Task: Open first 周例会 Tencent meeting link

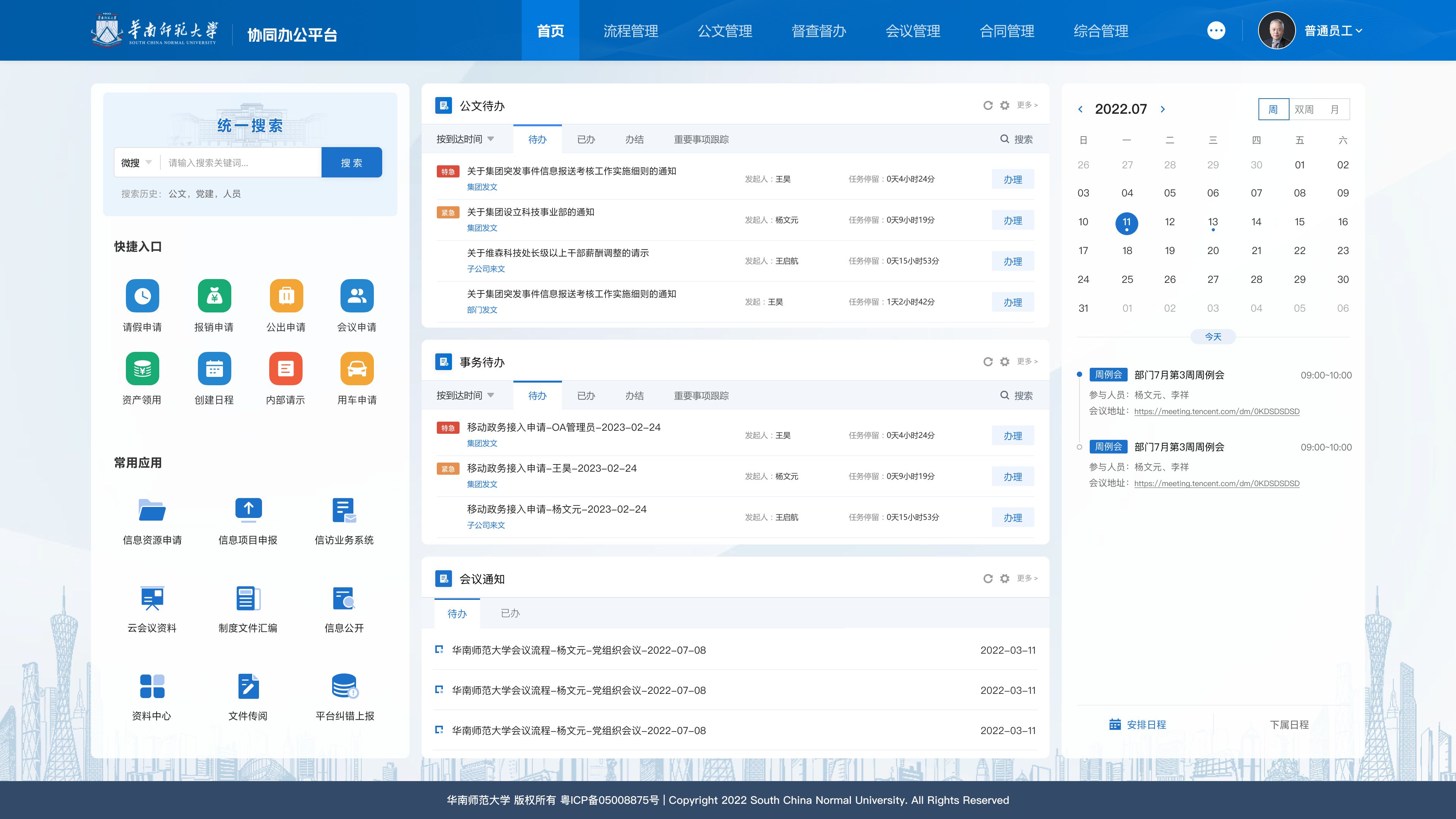Action: pos(1216,411)
